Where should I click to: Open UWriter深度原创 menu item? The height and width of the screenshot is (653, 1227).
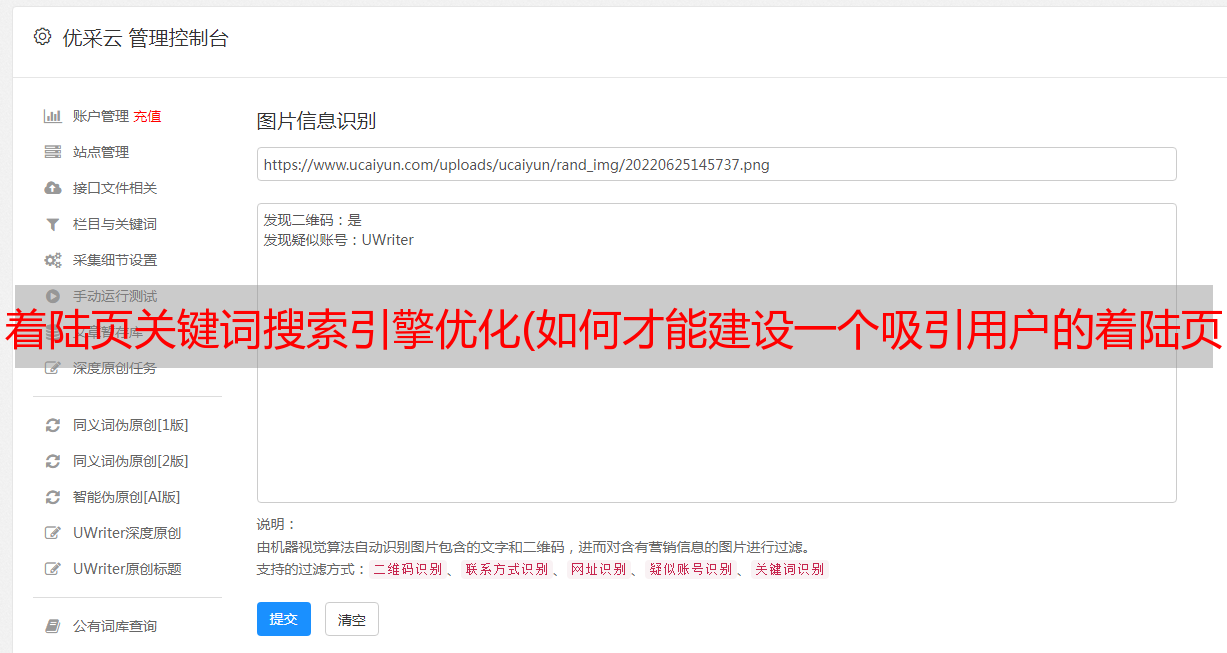click(127, 533)
